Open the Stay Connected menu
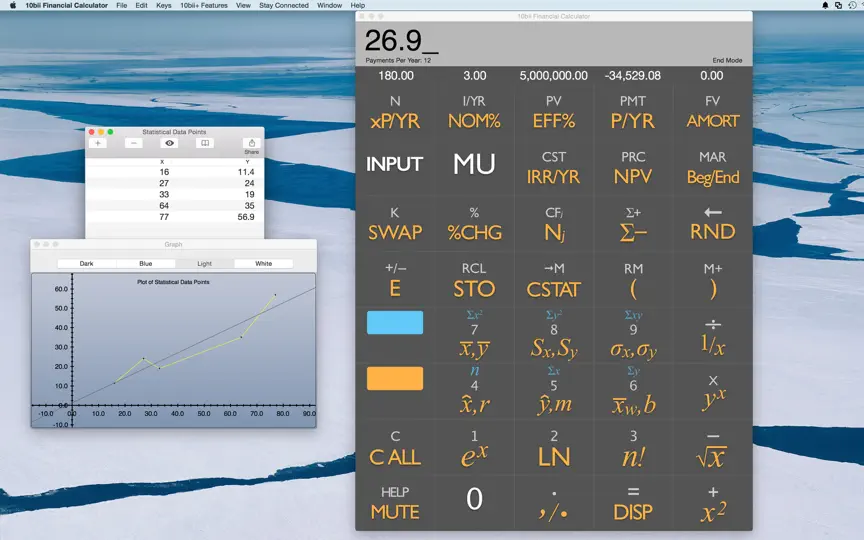 pyautogui.click(x=284, y=5)
